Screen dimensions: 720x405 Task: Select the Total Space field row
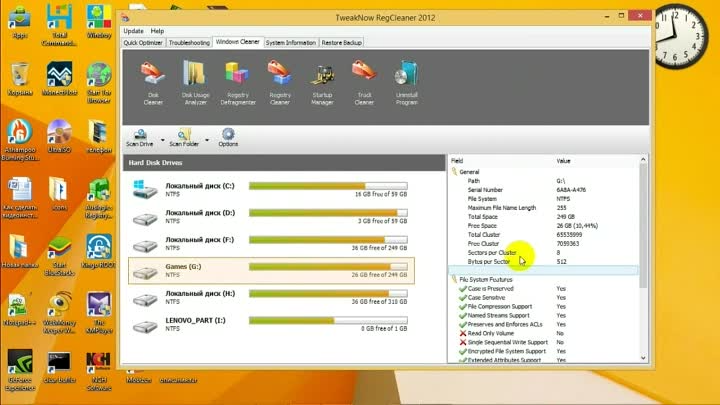(544, 217)
